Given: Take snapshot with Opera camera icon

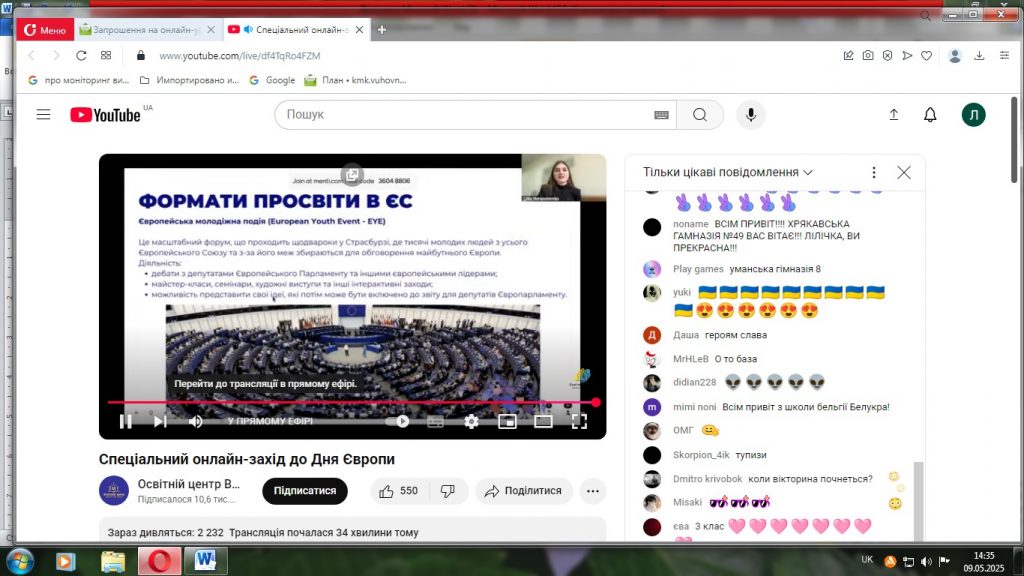Looking at the screenshot, I should [x=868, y=55].
